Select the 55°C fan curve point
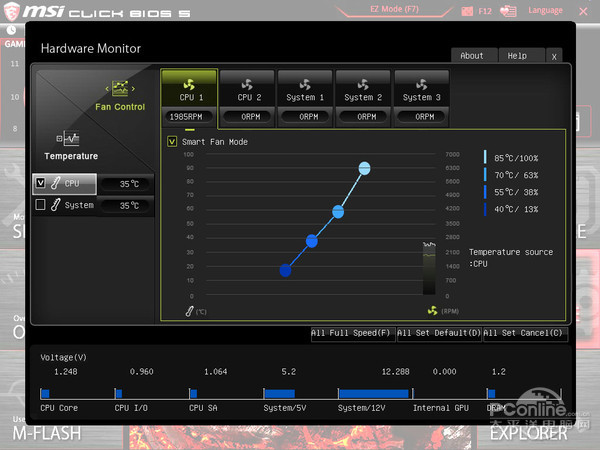Viewport: 600px width, 450px height. click(x=312, y=241)
